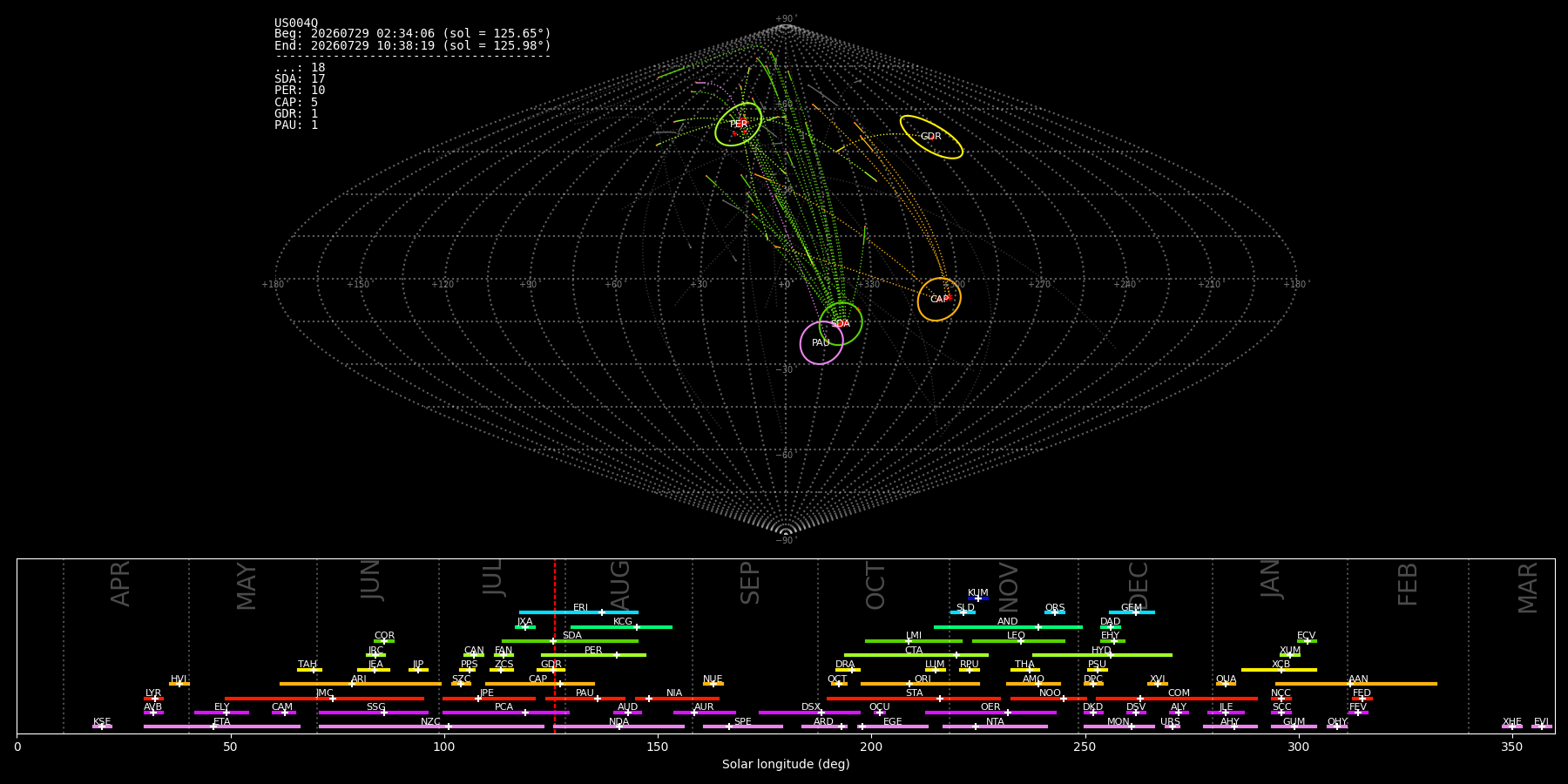
Task: Click the orange ARI shower bar
Action: point(361,684)
